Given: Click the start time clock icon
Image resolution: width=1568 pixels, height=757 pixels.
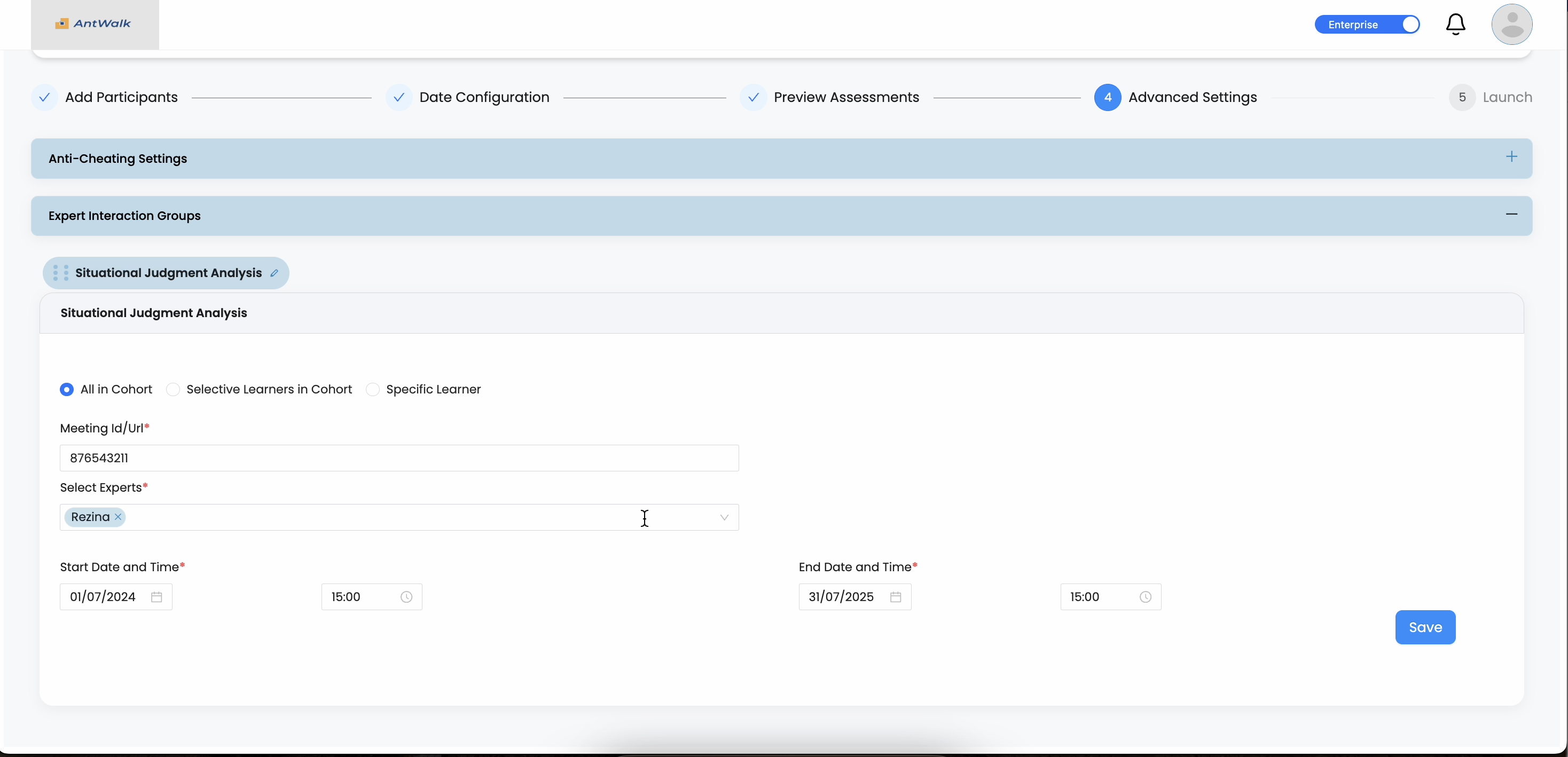Looking at the screenshot, I should click(x=406, y=597).
